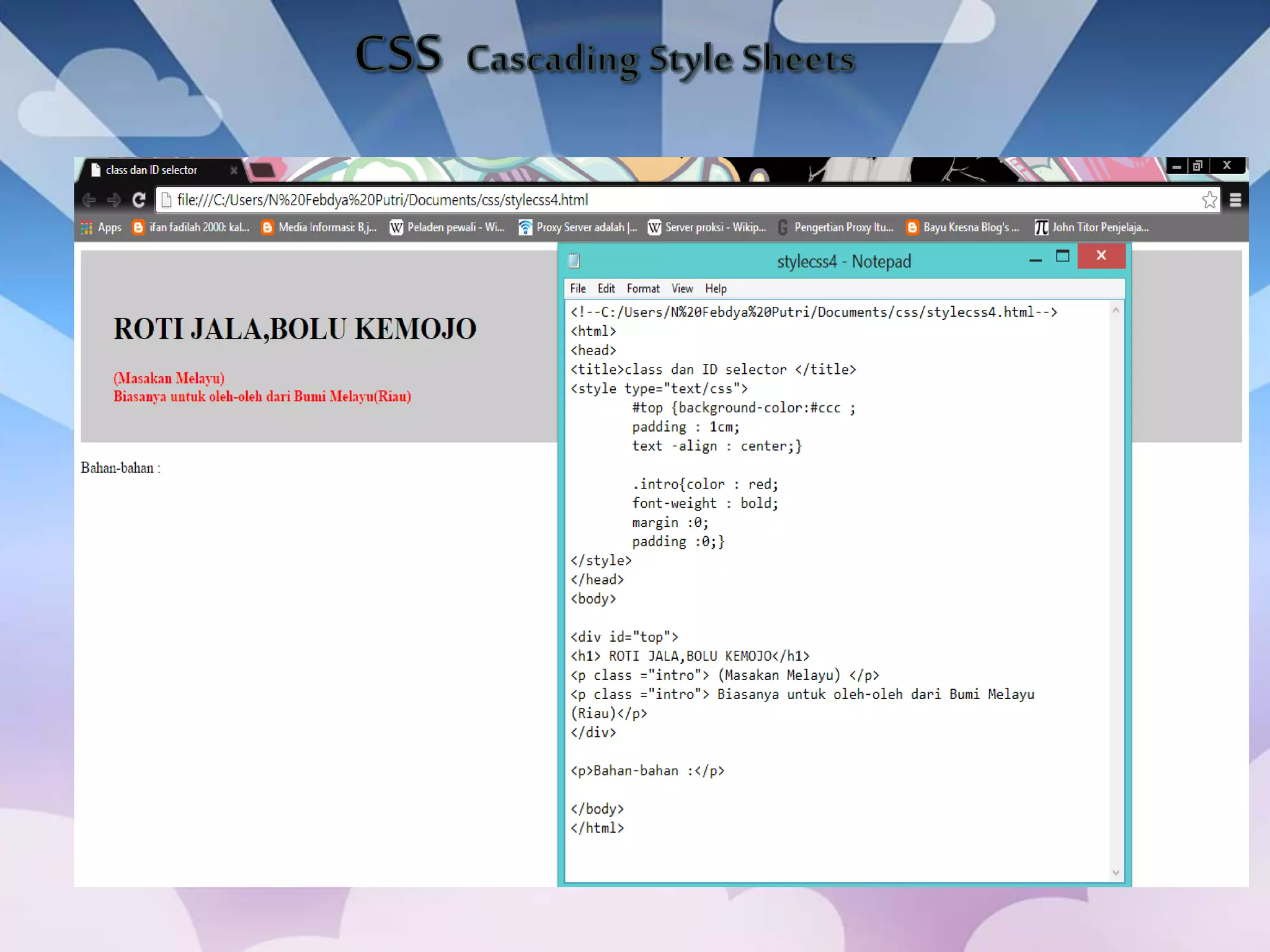Place cursor on '#top {background-color:#ccc ;' line
Image resolution: width=1270 pixels, height=952 pixels.
tap(744, 408)
